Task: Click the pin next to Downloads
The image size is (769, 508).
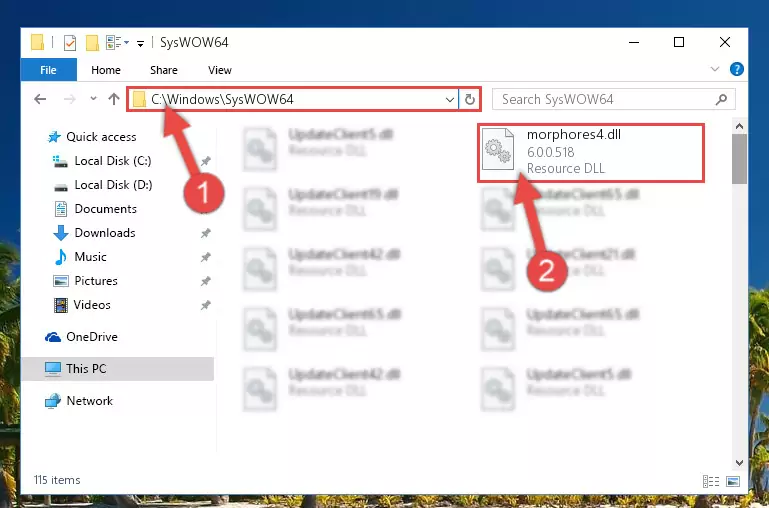Action: click(205, 233)
